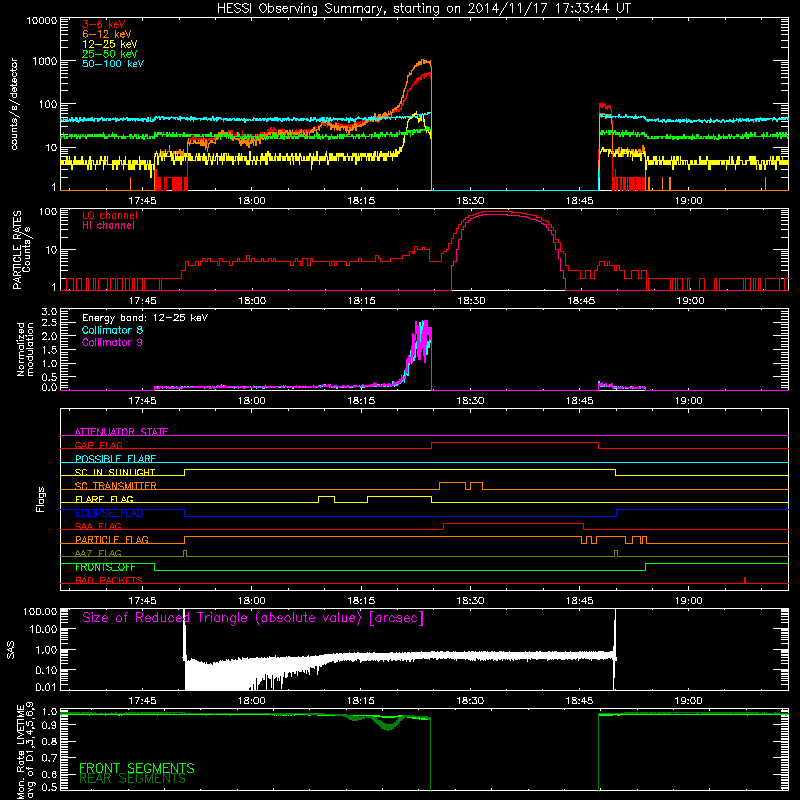Click the 2.5 tick on modulation axis
The width and height of the screenshot is (800, 800).
(49, 323)
